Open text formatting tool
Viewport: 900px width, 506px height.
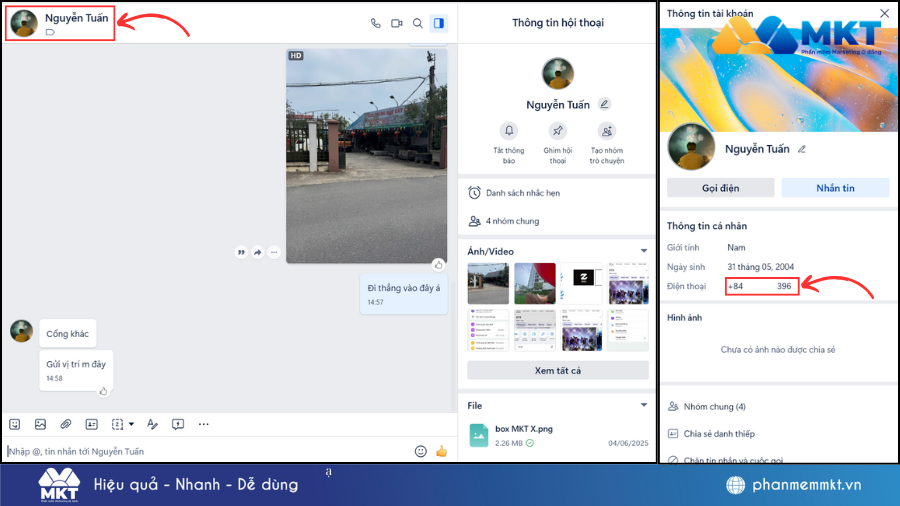click(x=152, y=425)
